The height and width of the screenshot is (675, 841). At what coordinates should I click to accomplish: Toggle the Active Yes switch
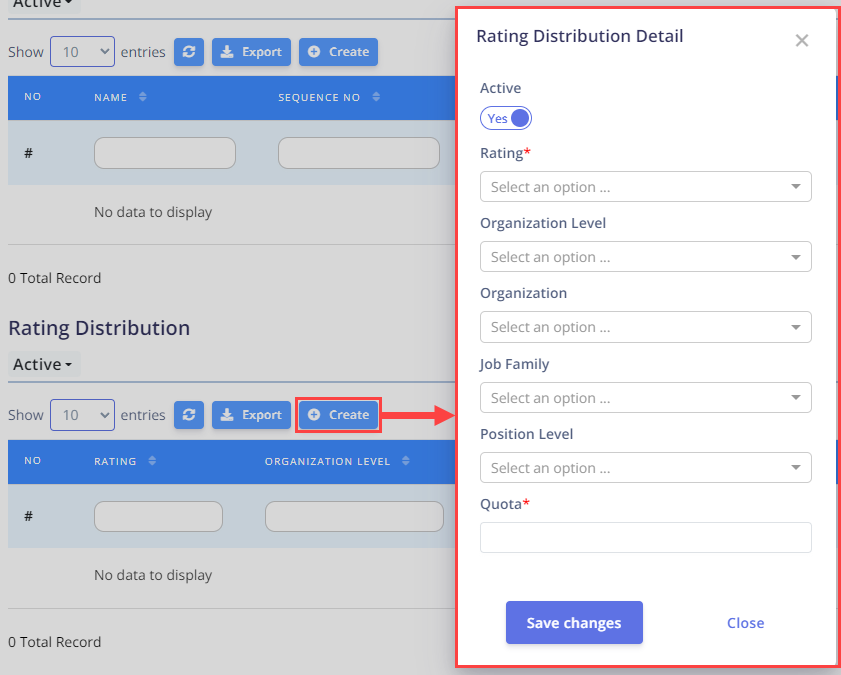506,118
